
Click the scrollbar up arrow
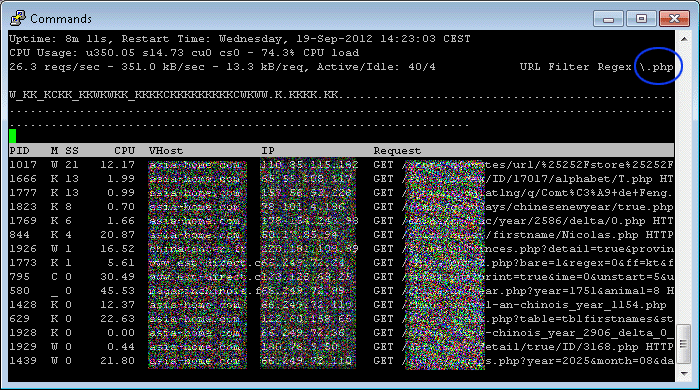[684, 39]
